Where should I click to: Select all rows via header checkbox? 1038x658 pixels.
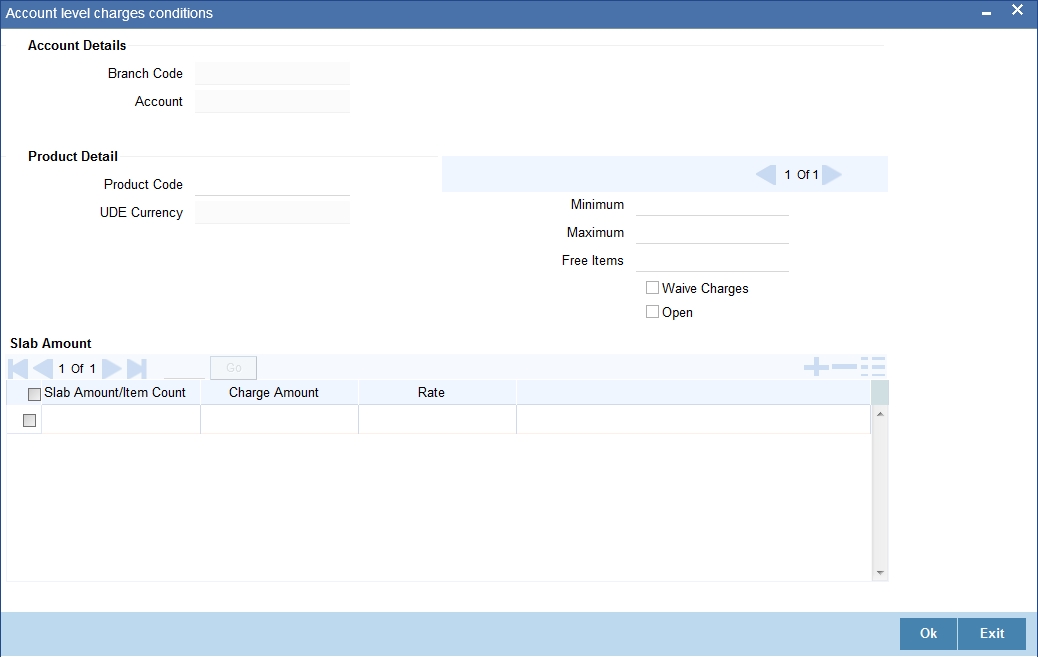(34, 394)
